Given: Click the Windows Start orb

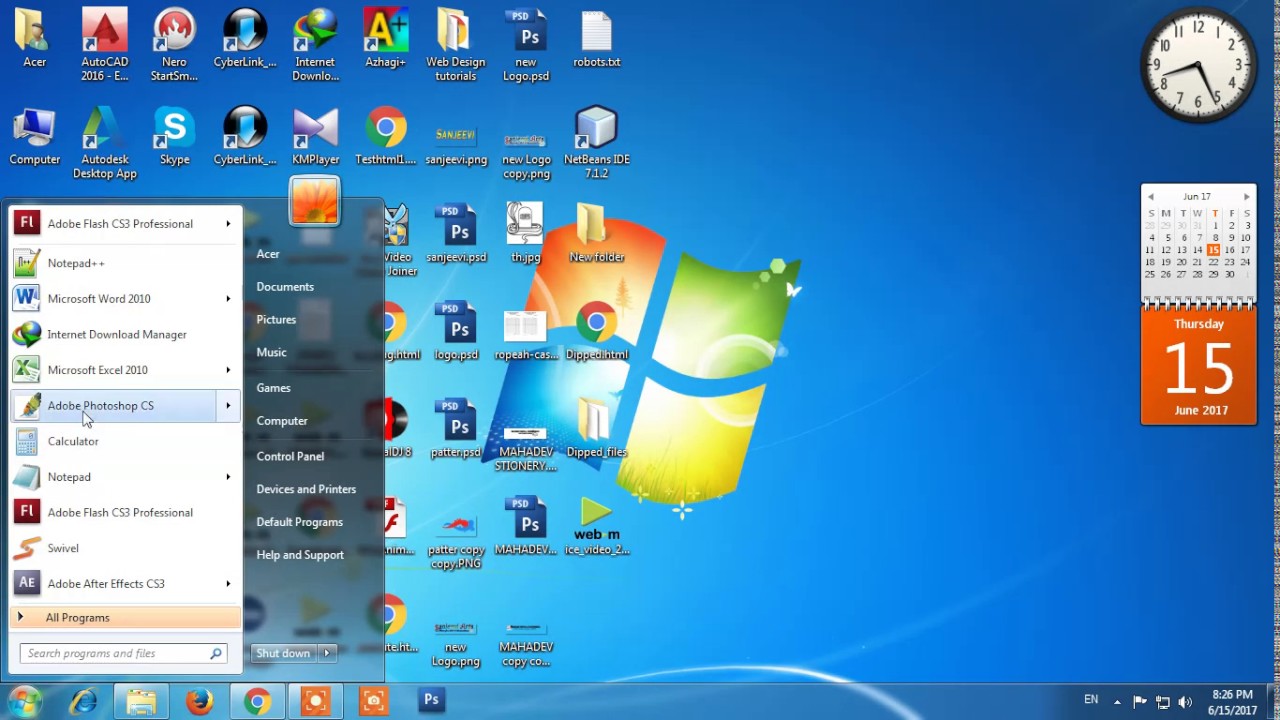Looking at the screenshot, I should click(24, 700).
